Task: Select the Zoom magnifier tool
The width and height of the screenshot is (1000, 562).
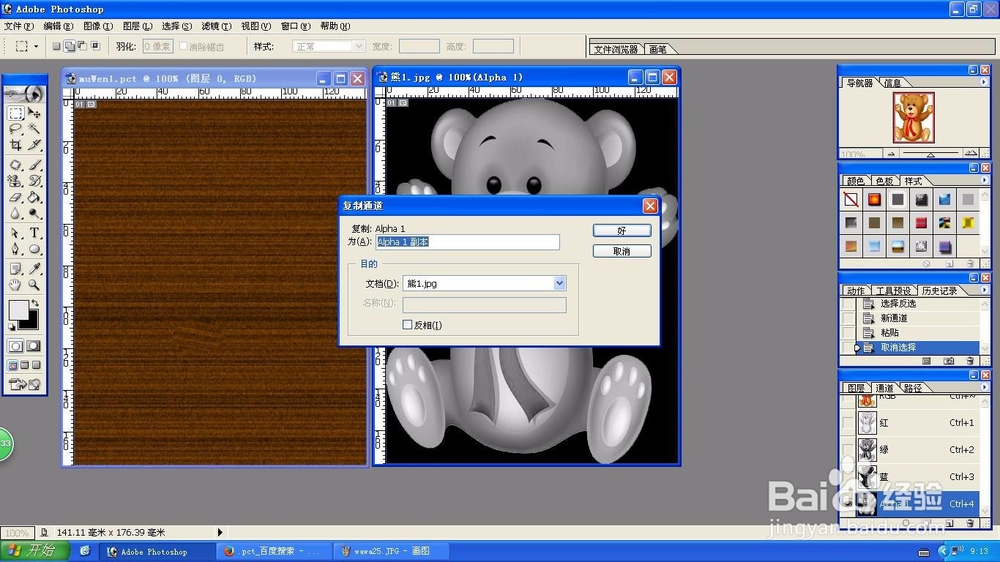Action: 34,285
